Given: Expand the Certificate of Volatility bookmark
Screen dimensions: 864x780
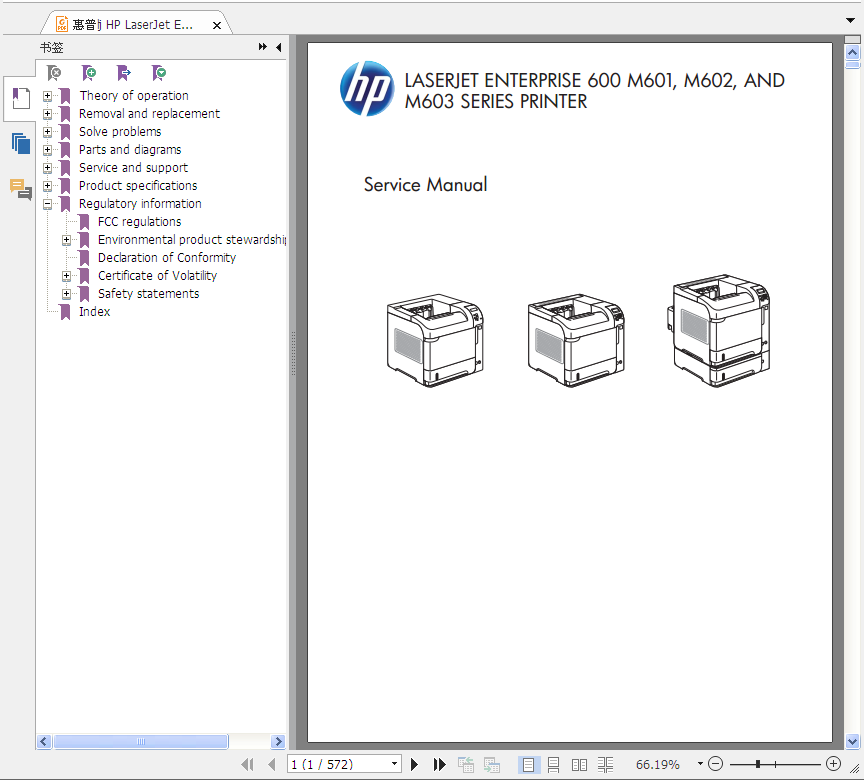Looking at the screenshot, I should 66,276.
